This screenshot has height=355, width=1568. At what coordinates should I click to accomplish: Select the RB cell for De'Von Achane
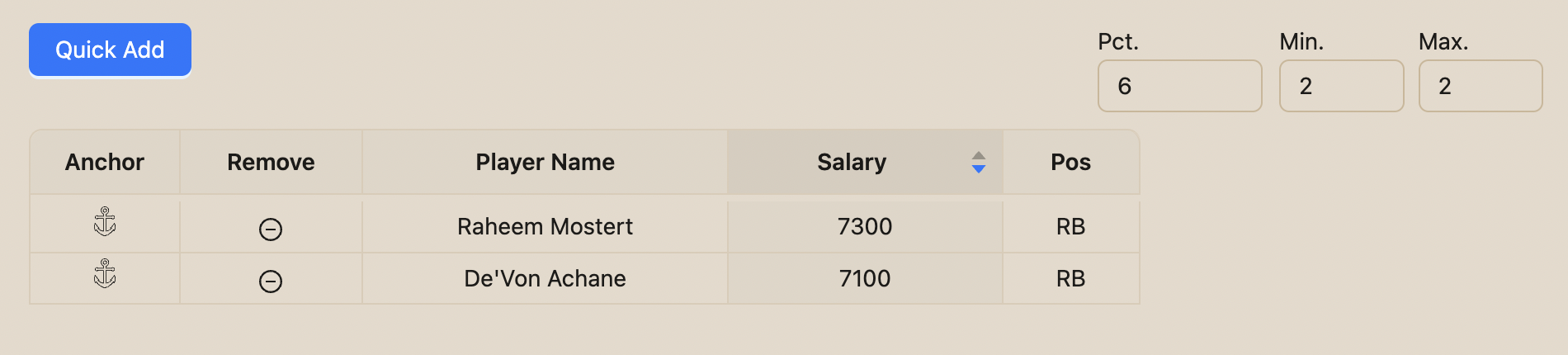pos(1071,278)
